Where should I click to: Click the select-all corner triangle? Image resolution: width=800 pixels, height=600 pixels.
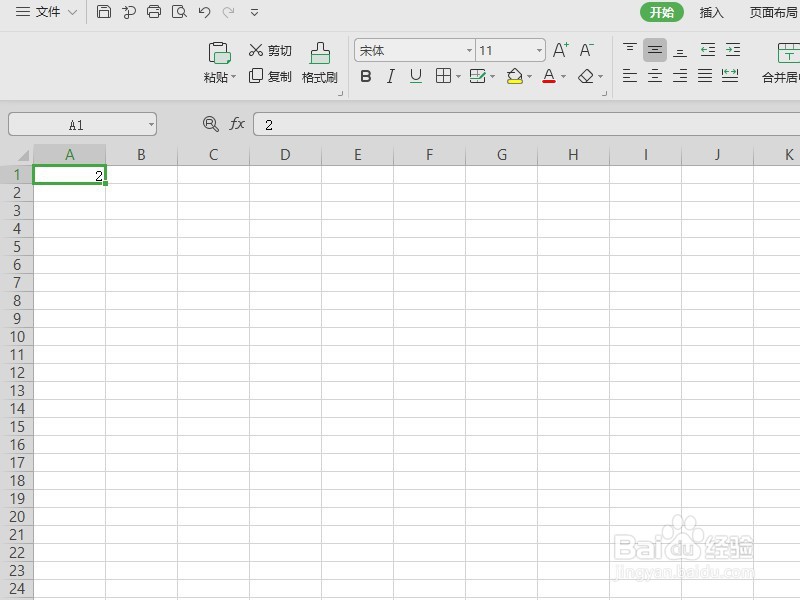[x=22, y=155]
